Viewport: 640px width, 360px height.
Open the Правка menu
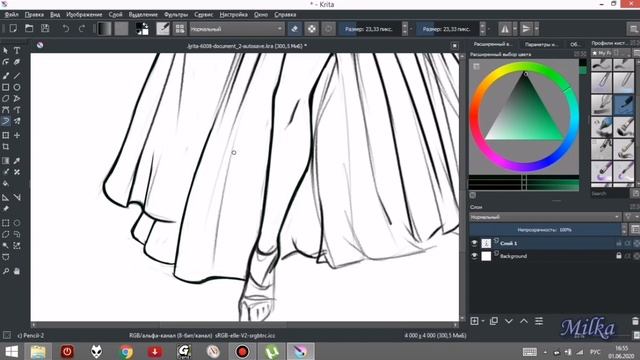[x=34, y=14]
